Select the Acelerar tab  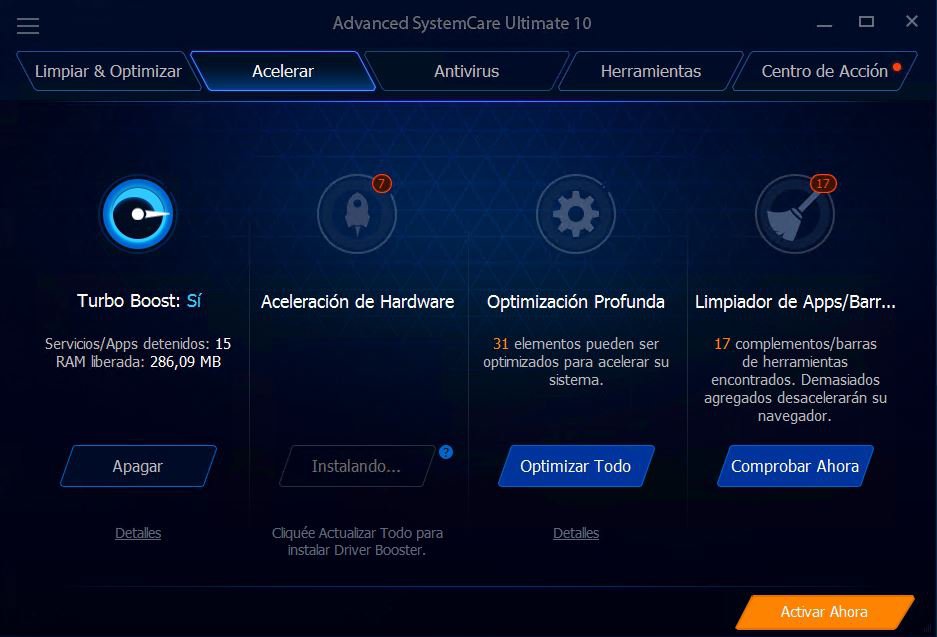(x=283, y=71)
